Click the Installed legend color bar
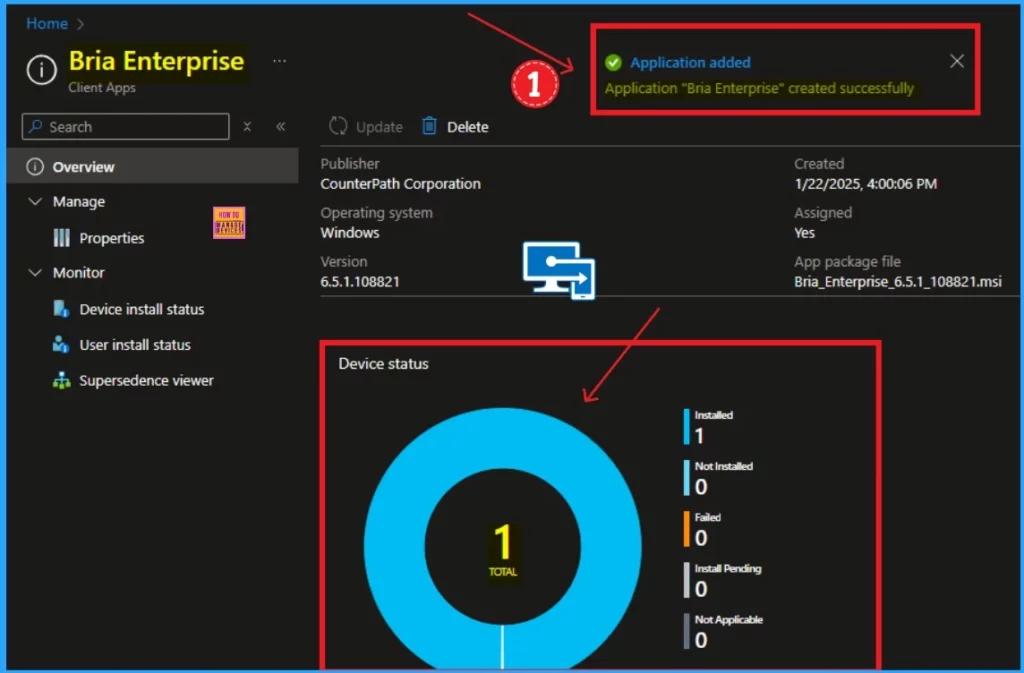 coord(686,427)
